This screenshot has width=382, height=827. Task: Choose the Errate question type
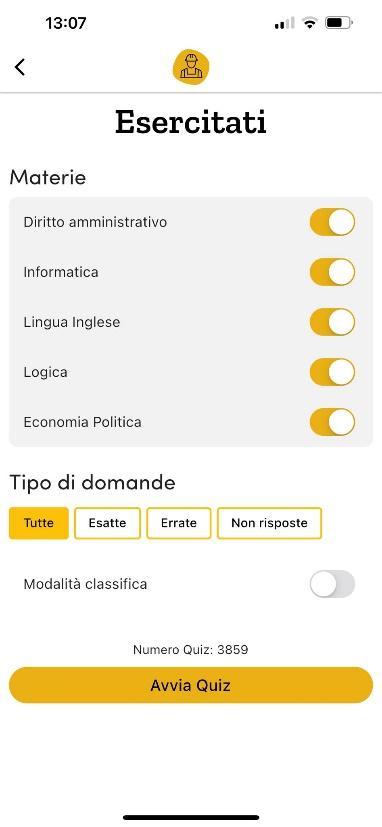[x=179, y=523]
